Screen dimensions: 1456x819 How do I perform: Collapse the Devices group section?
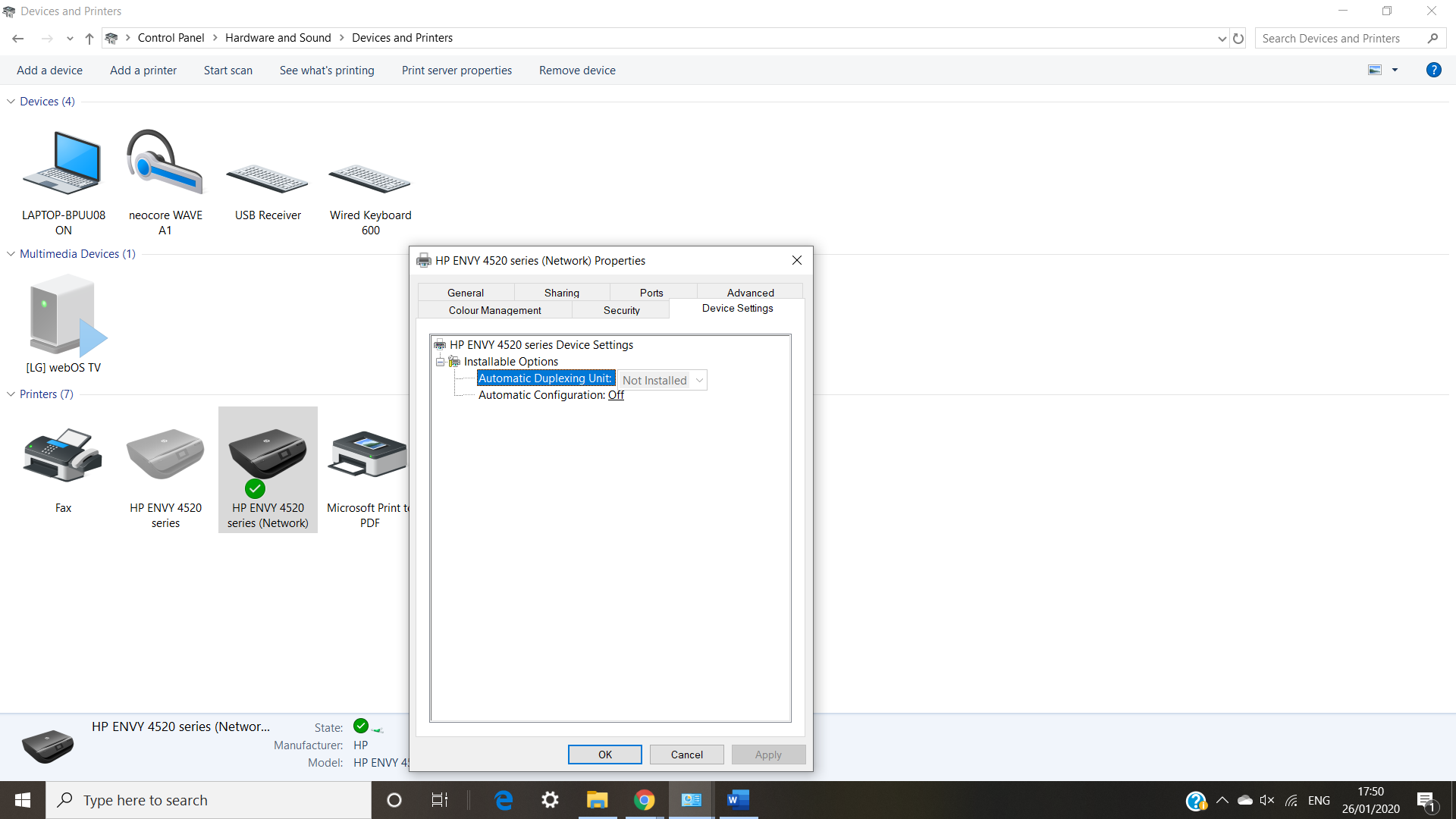point(11,101)
